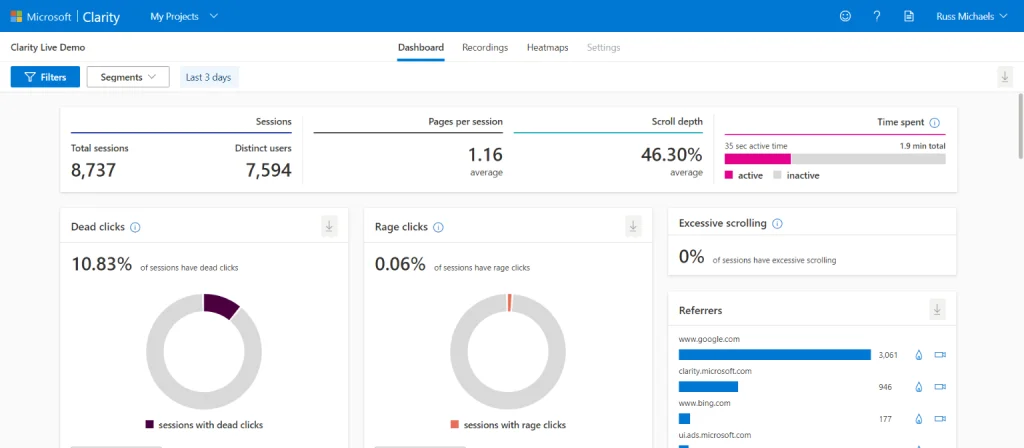Viewport: 1024px width, 448px height.
Task: Open the Filters button
Action: pos(45,77)
